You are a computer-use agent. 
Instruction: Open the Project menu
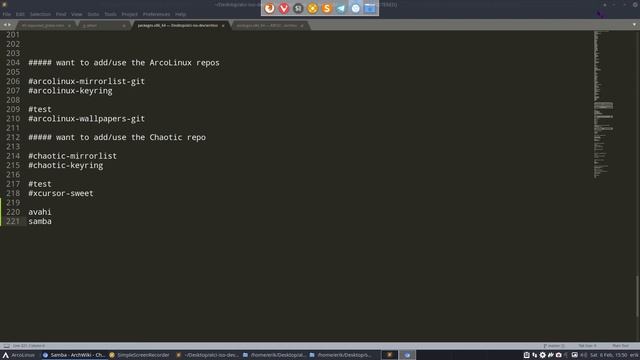[129, 14]
